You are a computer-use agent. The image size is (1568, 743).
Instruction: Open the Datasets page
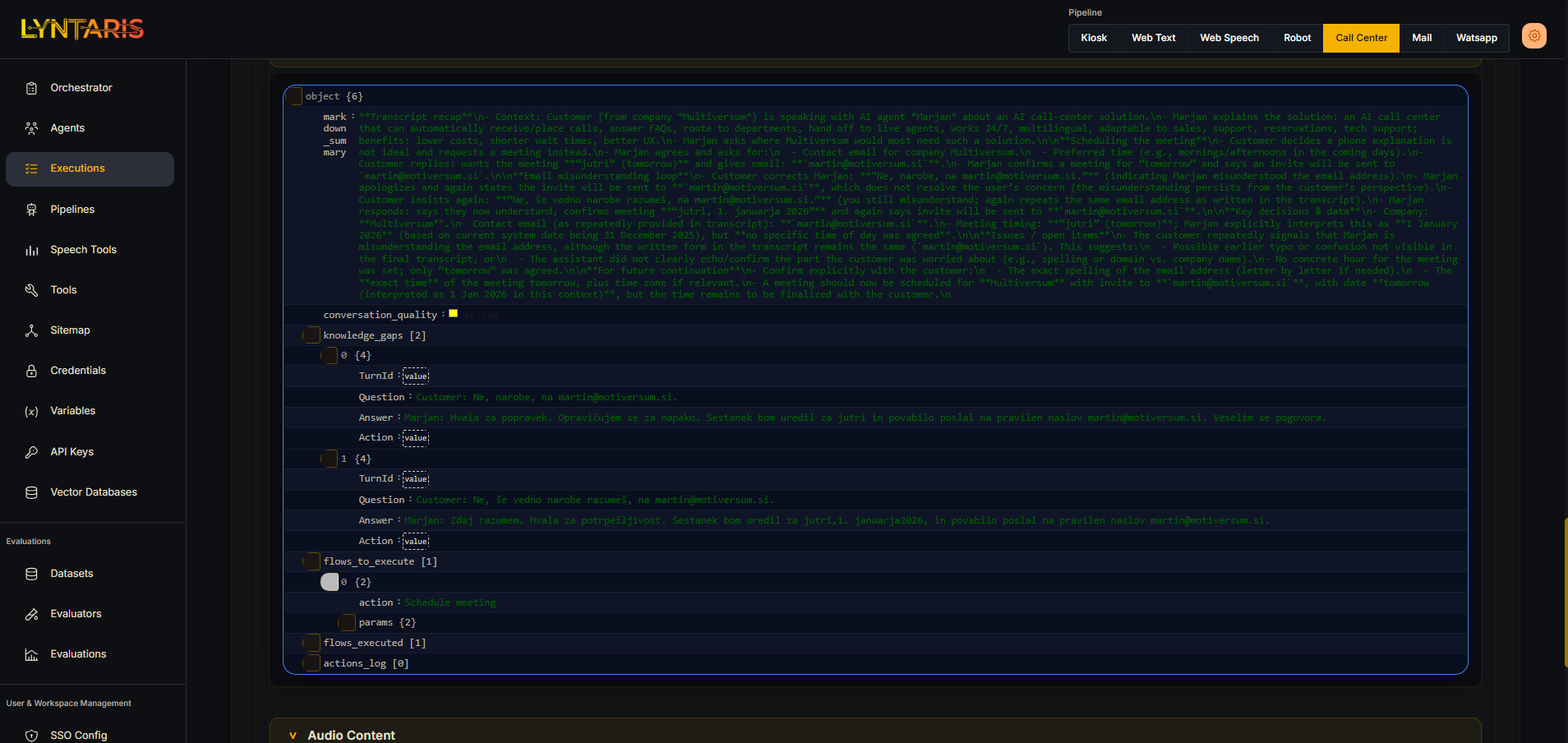coord(71,574)
